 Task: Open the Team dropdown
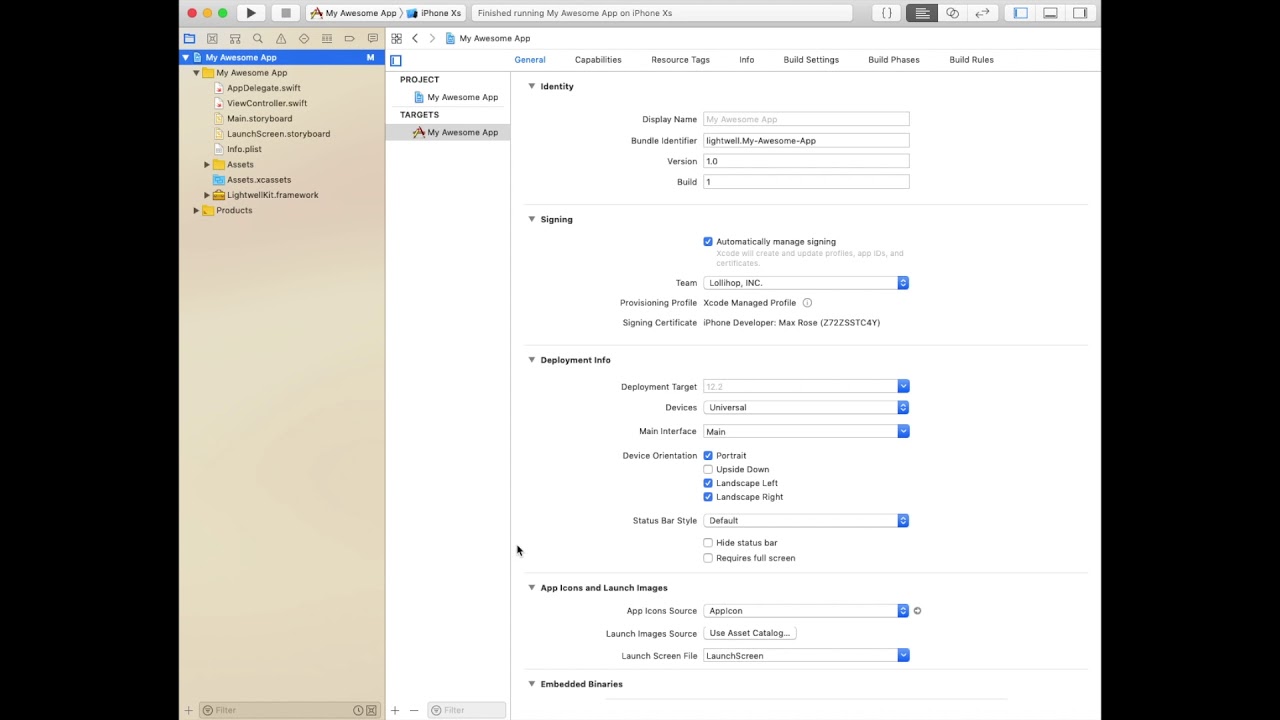(x=806, y=283)
